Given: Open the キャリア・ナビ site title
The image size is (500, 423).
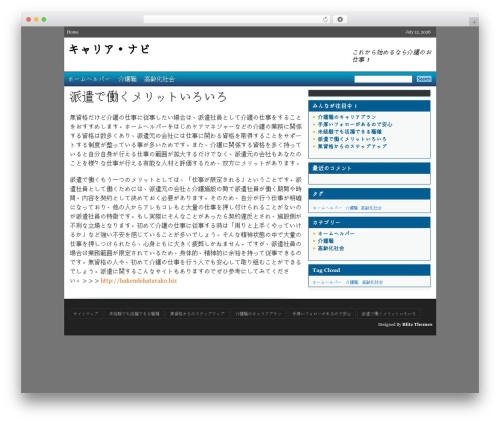Looking at the screenshot, I should [109, 49].
